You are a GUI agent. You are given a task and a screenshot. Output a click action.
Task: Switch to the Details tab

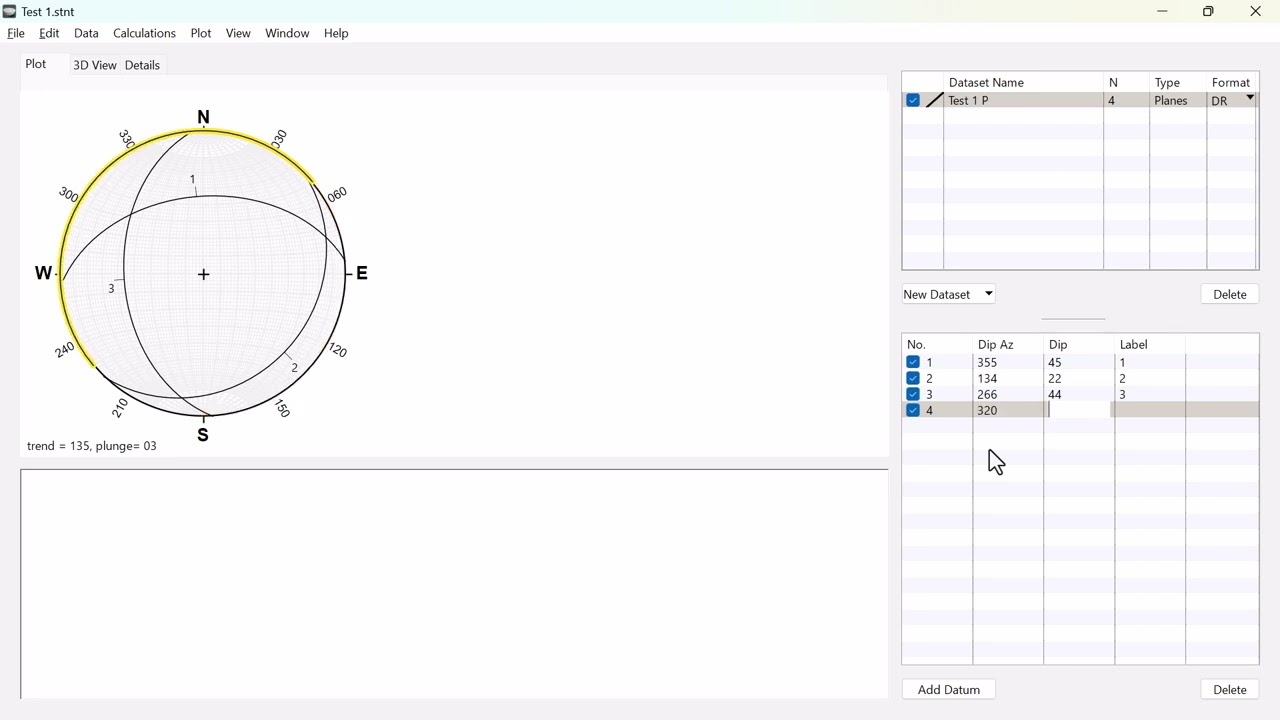point(142,65)
